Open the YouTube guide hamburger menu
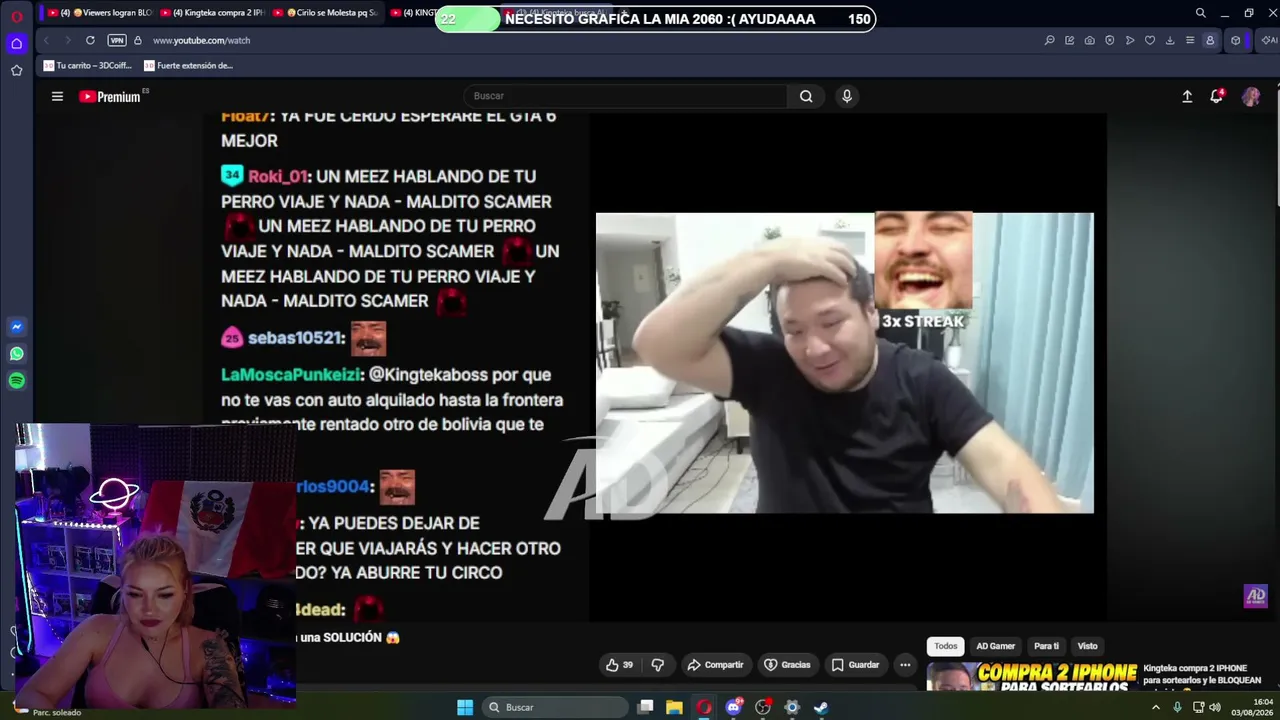This screenshot has height=720, width=1280. pos(57,96)
